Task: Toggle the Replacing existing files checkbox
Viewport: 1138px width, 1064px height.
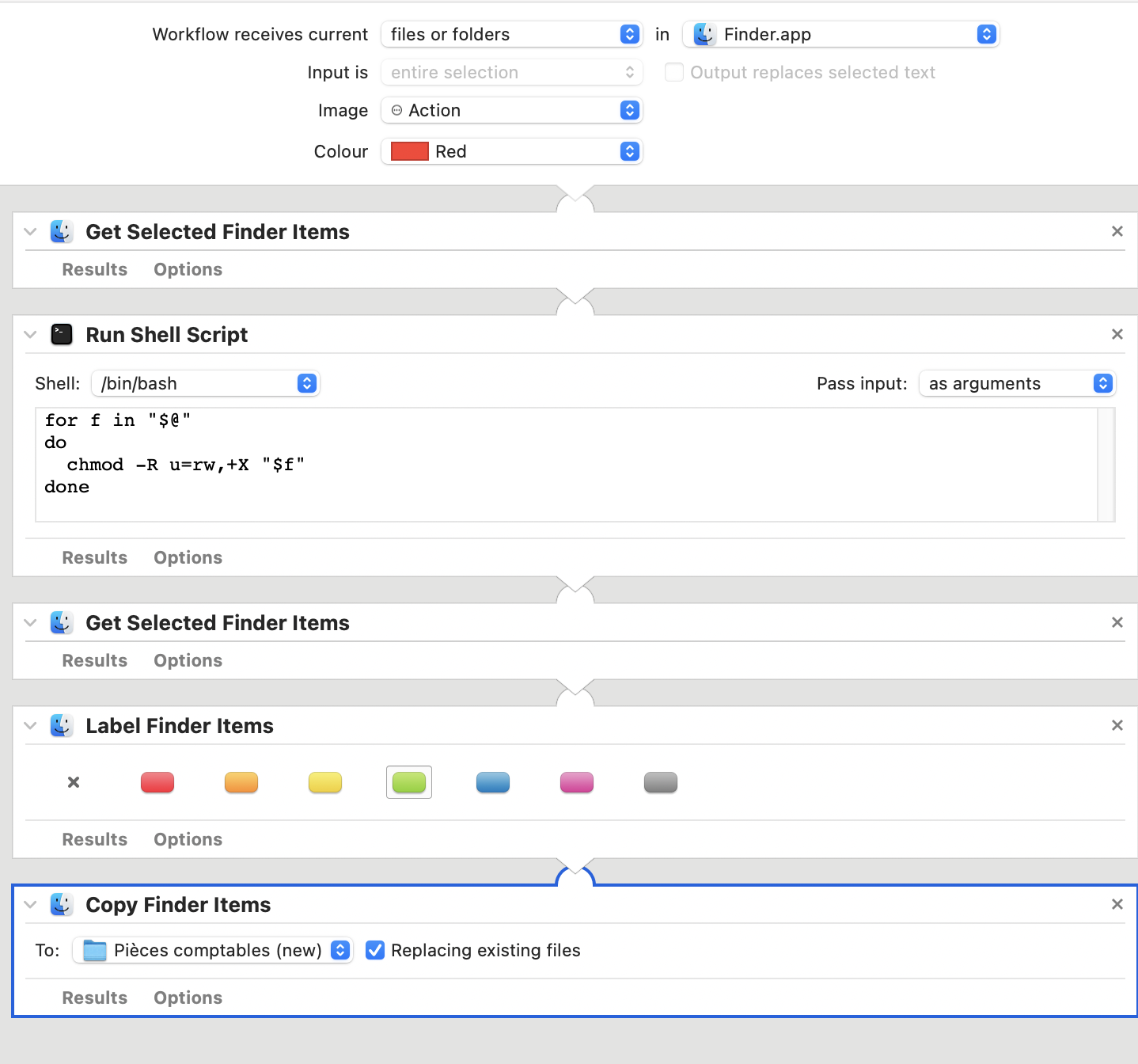Action: point(375,950)
